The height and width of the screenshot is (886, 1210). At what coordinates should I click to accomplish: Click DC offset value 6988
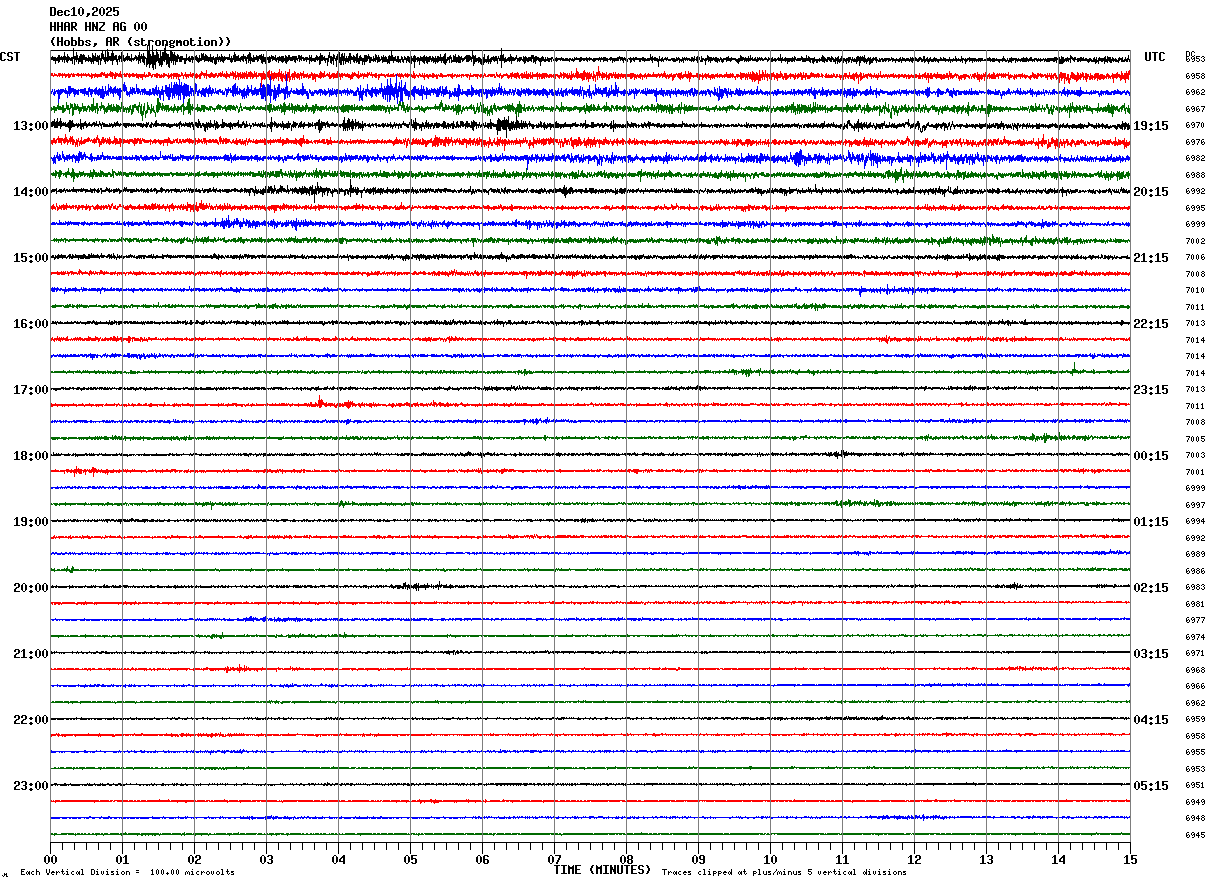point(1195,175)
